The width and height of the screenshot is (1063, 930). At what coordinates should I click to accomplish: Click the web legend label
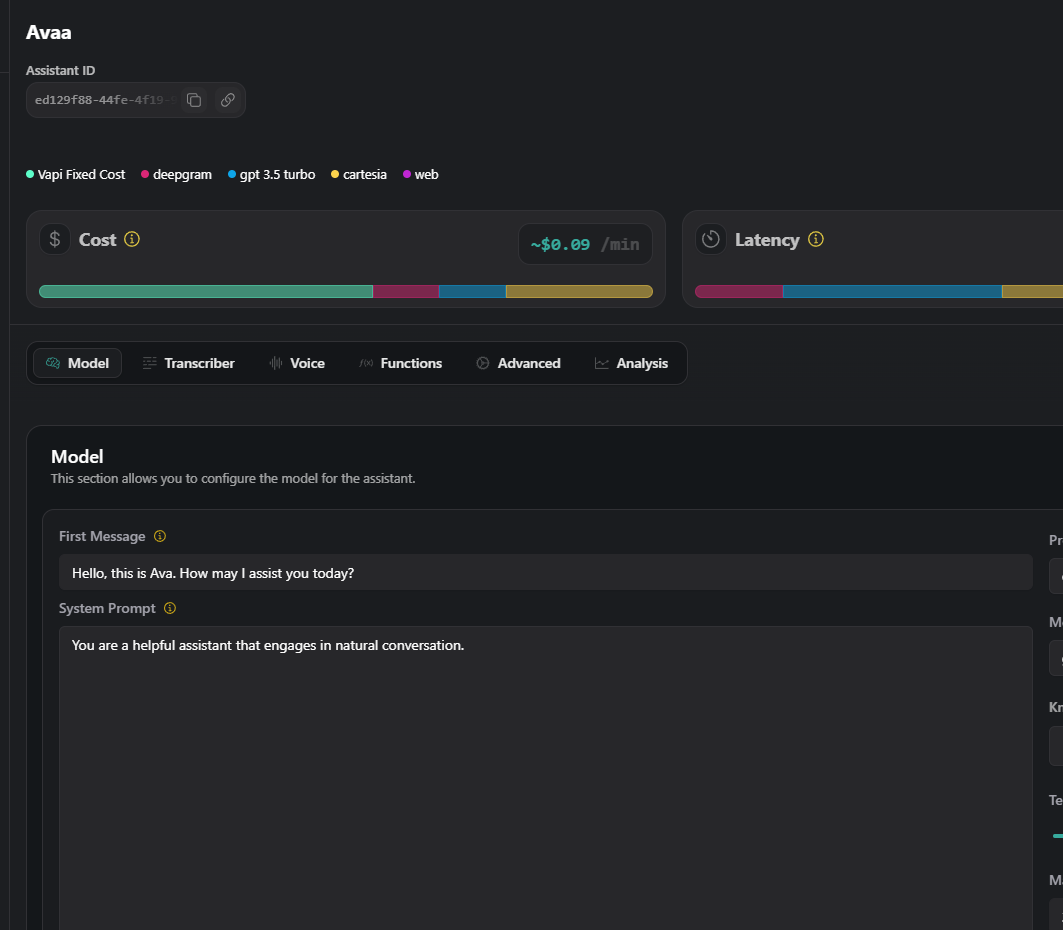click(426, 175)
